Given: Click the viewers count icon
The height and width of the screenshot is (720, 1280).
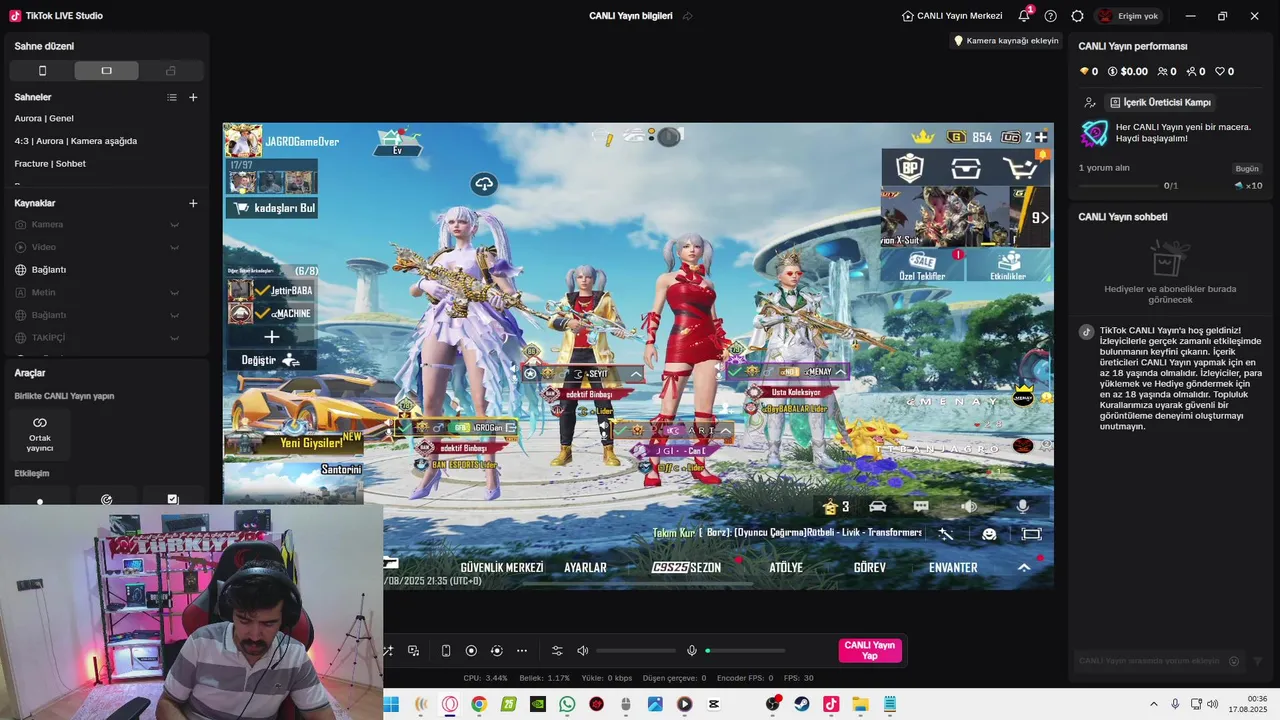Looking at the screenshot, I should [x=1162, y=72].
